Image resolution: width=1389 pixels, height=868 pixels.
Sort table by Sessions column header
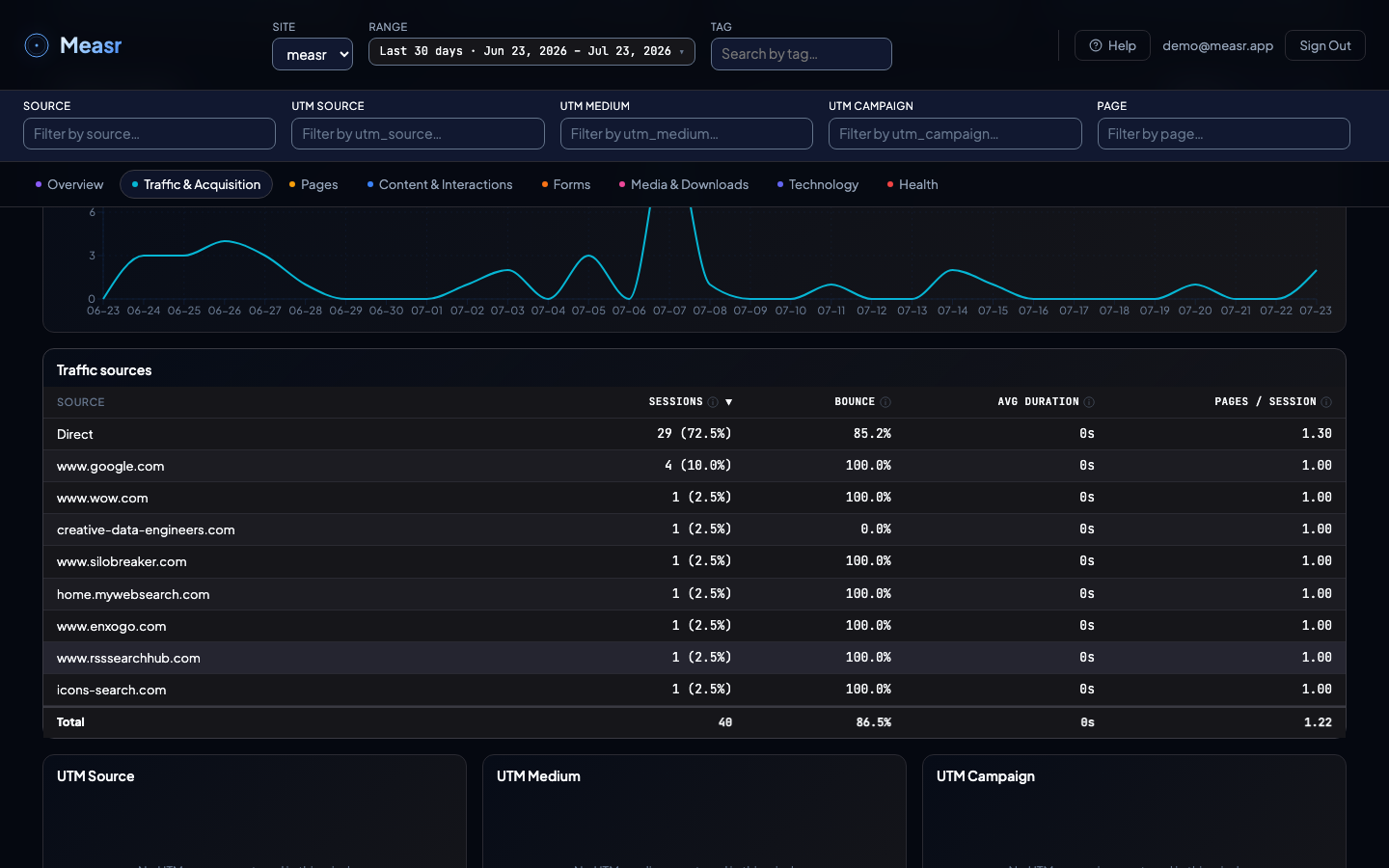click(675, 402)
